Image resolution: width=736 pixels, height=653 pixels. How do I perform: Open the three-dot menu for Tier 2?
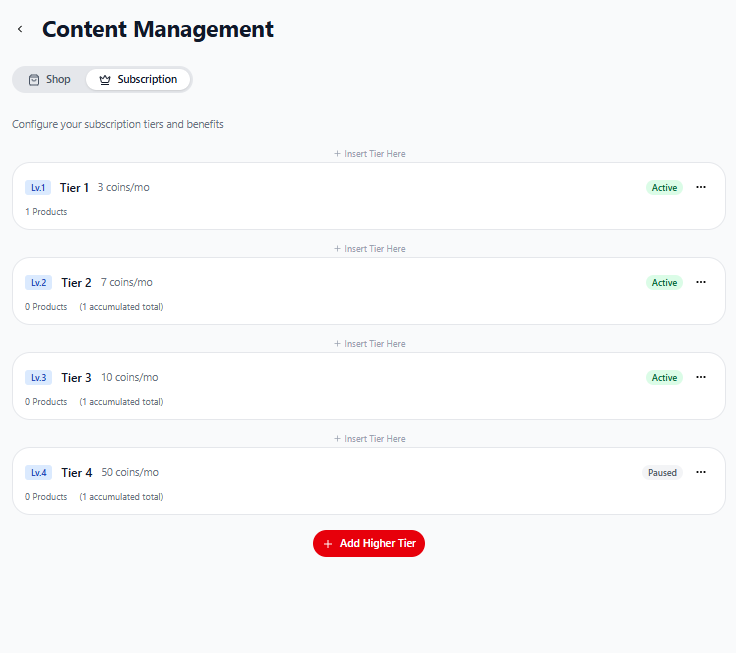pos(701,282)
